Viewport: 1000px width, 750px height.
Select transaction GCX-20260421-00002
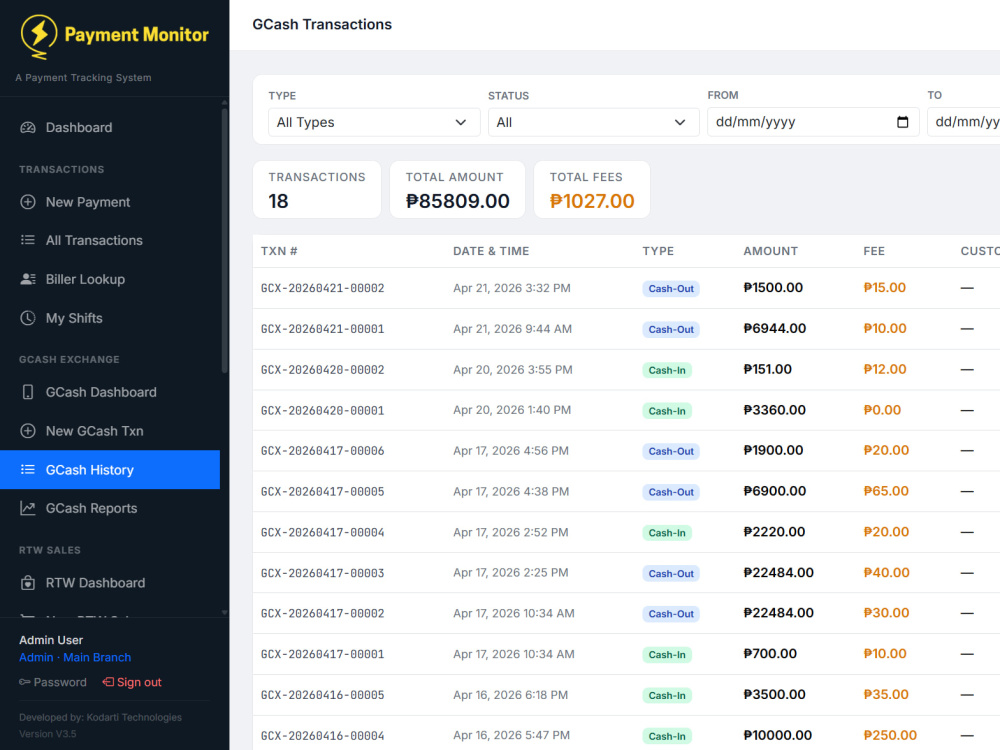(x=323, y=288)
